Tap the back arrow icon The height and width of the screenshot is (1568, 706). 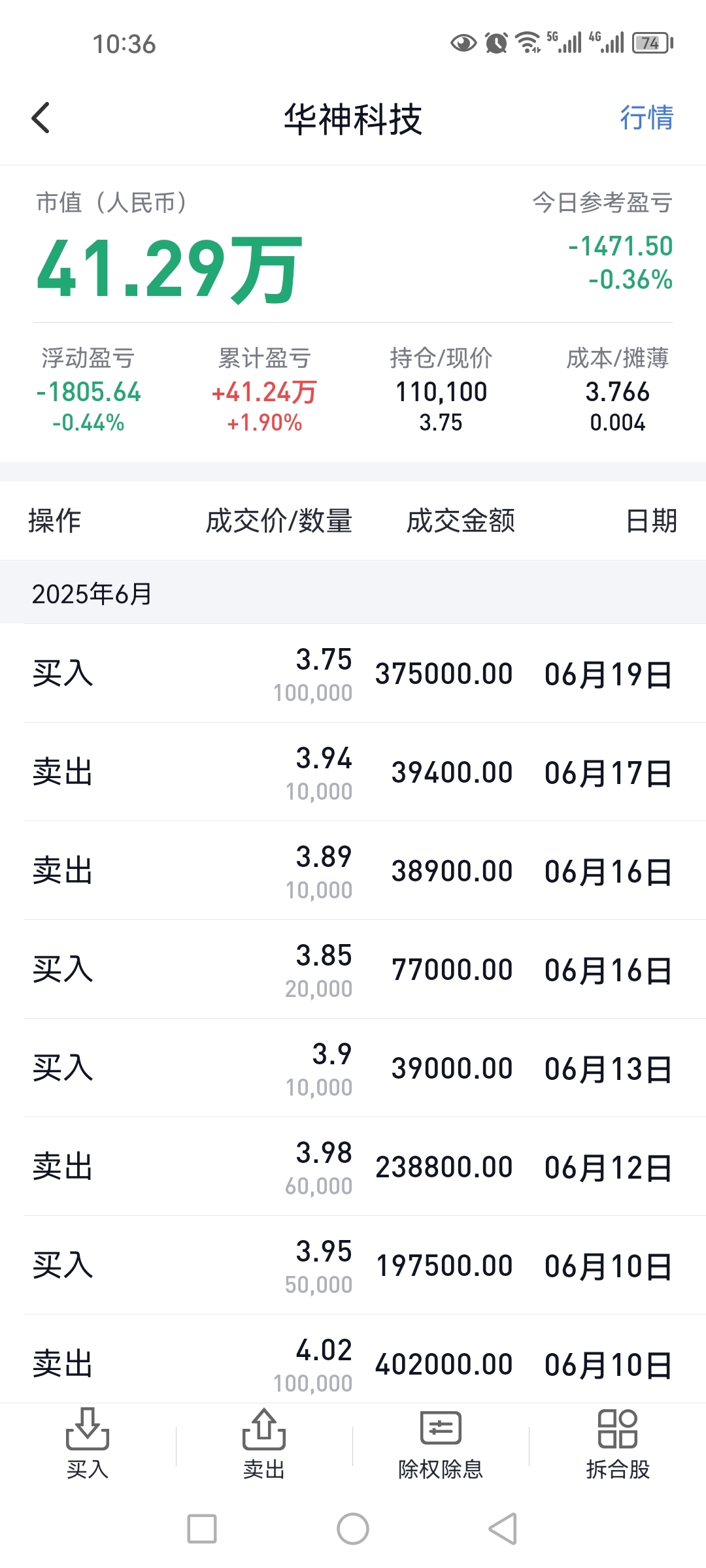coord(41,118)
